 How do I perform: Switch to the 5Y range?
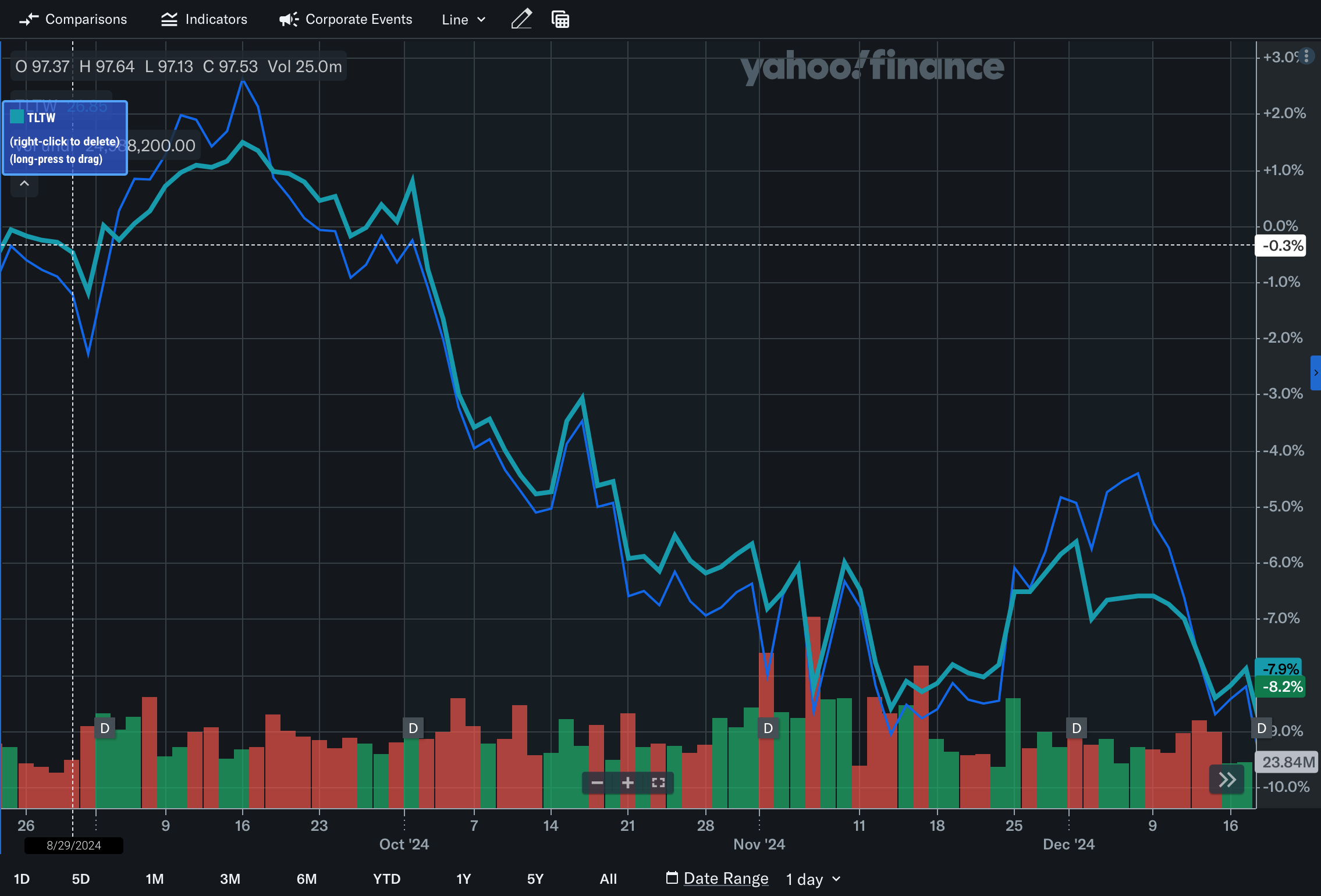(535, 879)
